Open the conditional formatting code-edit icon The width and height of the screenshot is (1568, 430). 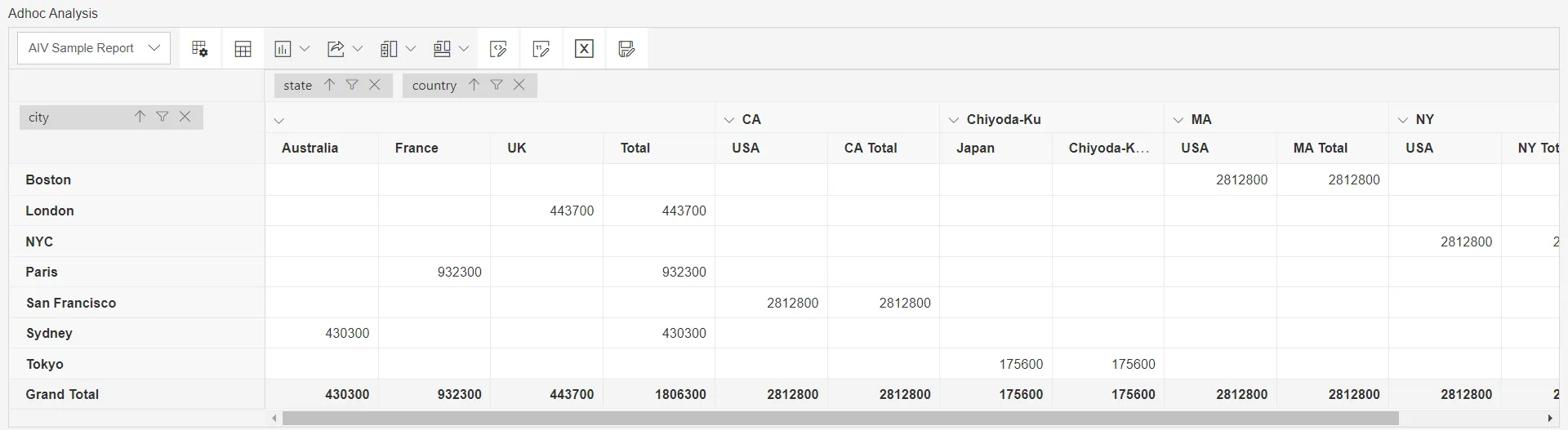(x=498, y=49)
